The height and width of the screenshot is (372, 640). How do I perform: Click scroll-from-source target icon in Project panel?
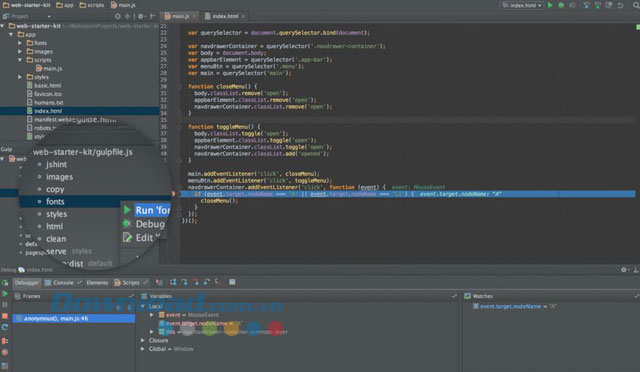118,16
